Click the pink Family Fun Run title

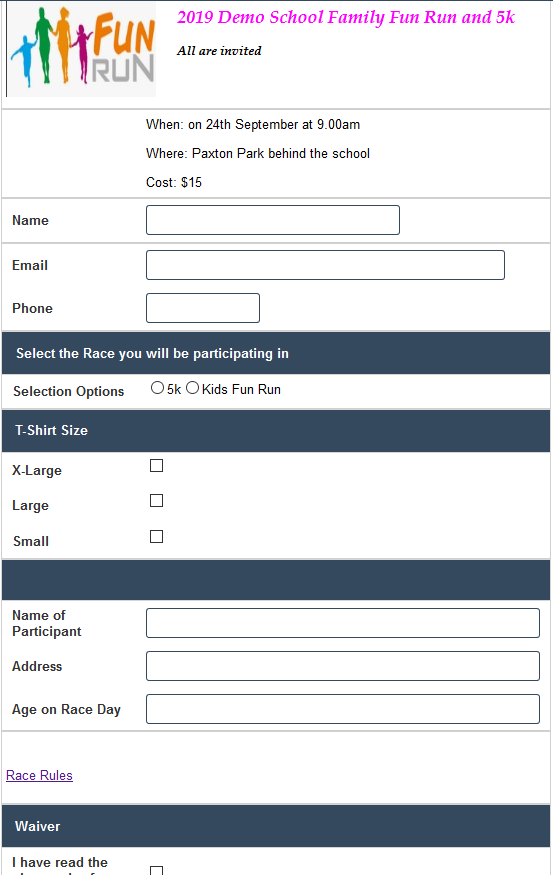pos(346,17)
